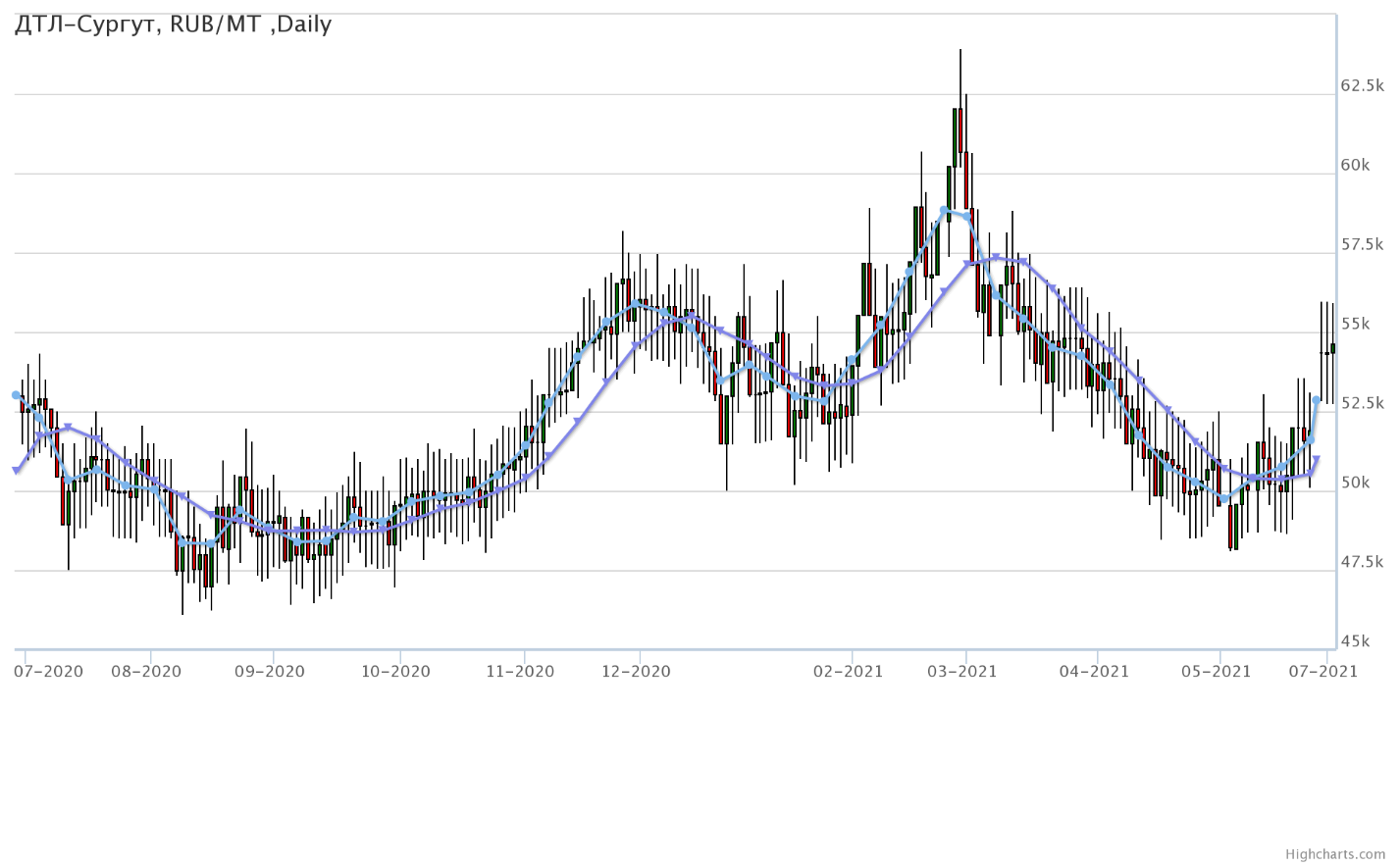Image resolution: width=1400 pixels, height=866 pixels.
Task: Click the 45k y-axis label
Action: click(1356, 642)
